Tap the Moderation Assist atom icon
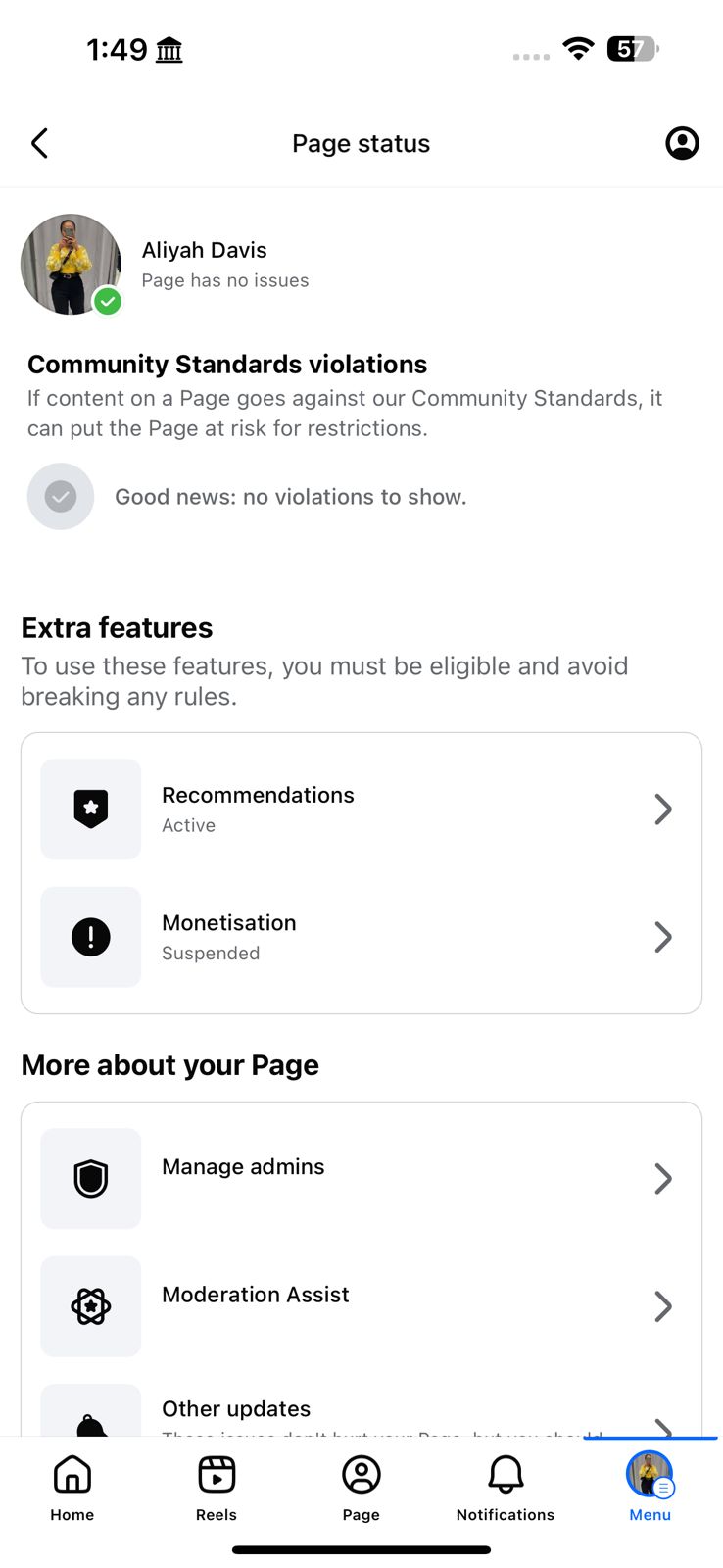The image size is (723, 1568). coord(91,1306)
